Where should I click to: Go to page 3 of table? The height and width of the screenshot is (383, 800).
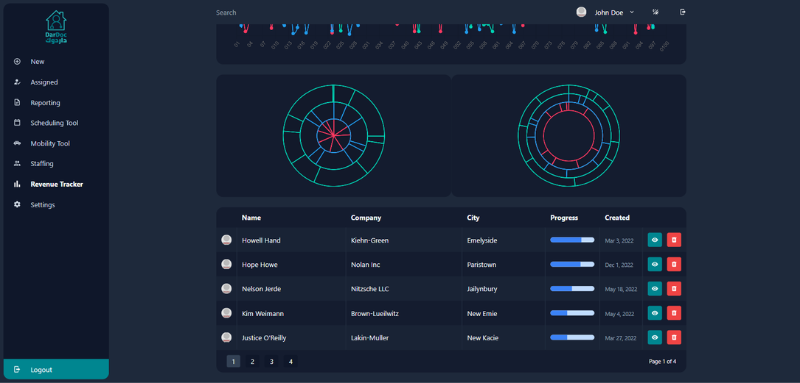[271, 362]
